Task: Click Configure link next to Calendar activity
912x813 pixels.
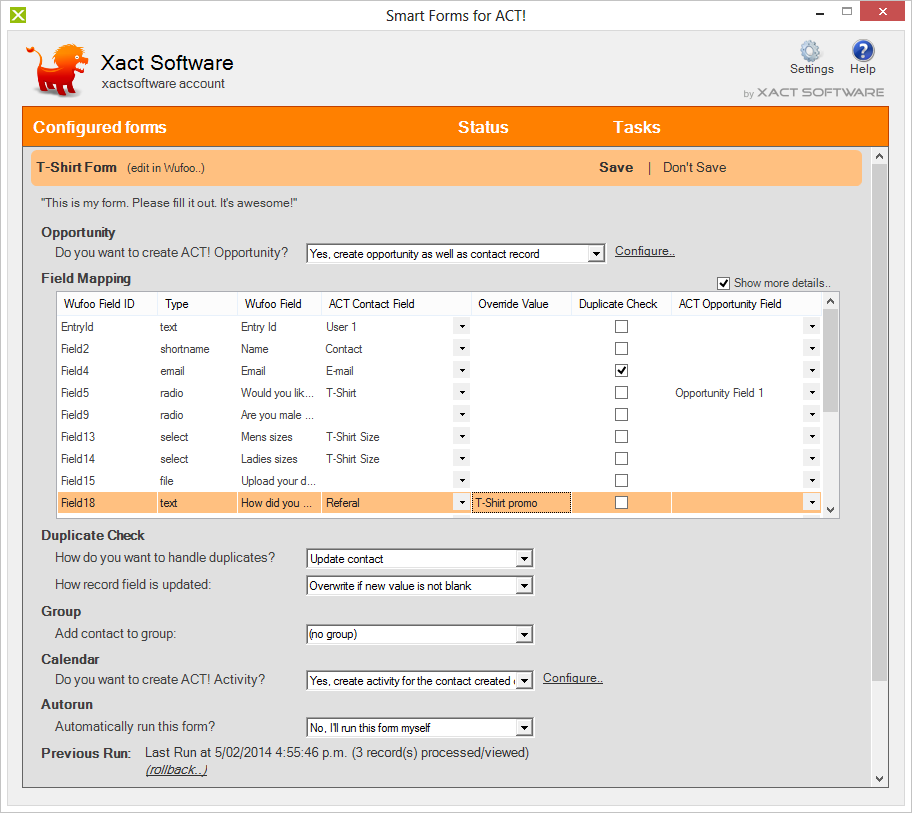Action: [x=572, y=678]
